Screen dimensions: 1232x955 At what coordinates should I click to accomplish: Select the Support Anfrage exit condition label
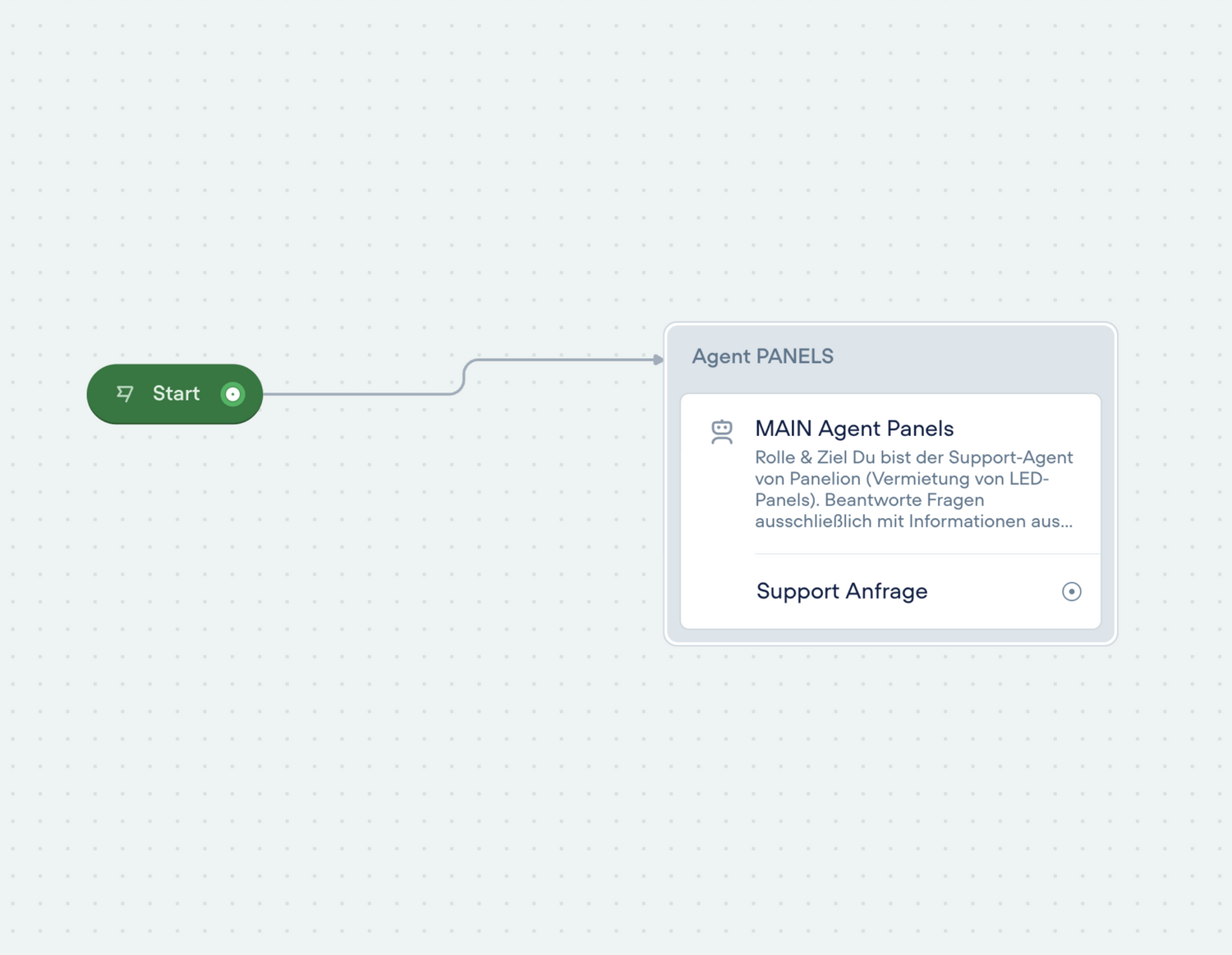(842, 591)
